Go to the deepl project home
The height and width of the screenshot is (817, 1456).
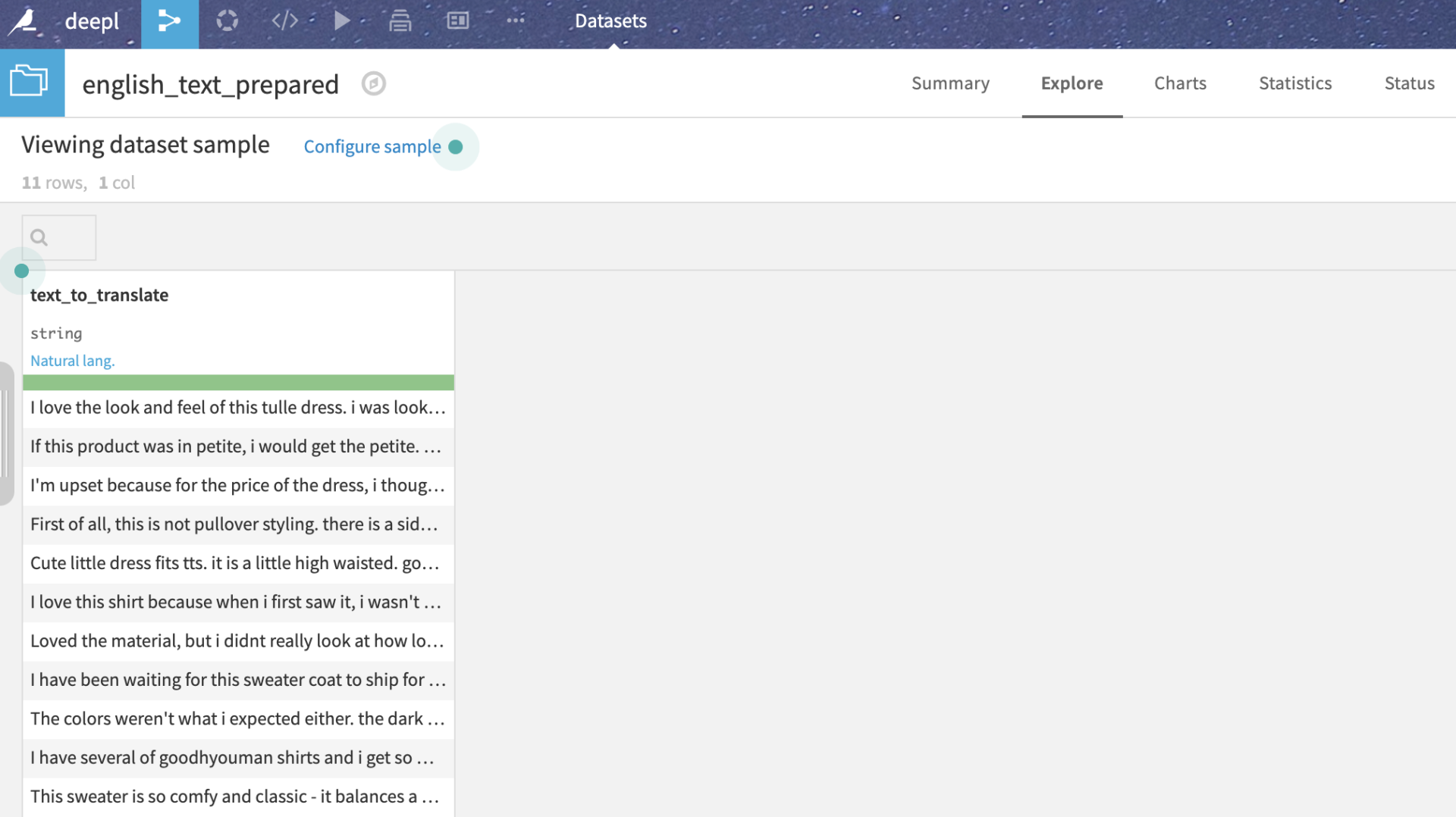[92, 21]
